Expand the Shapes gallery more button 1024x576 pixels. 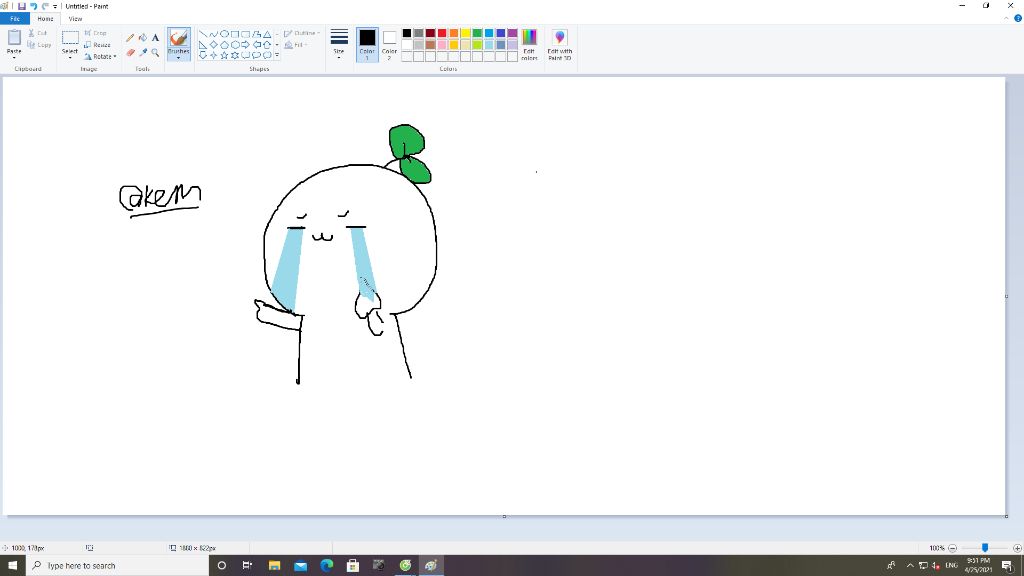[x=277, y=56]
